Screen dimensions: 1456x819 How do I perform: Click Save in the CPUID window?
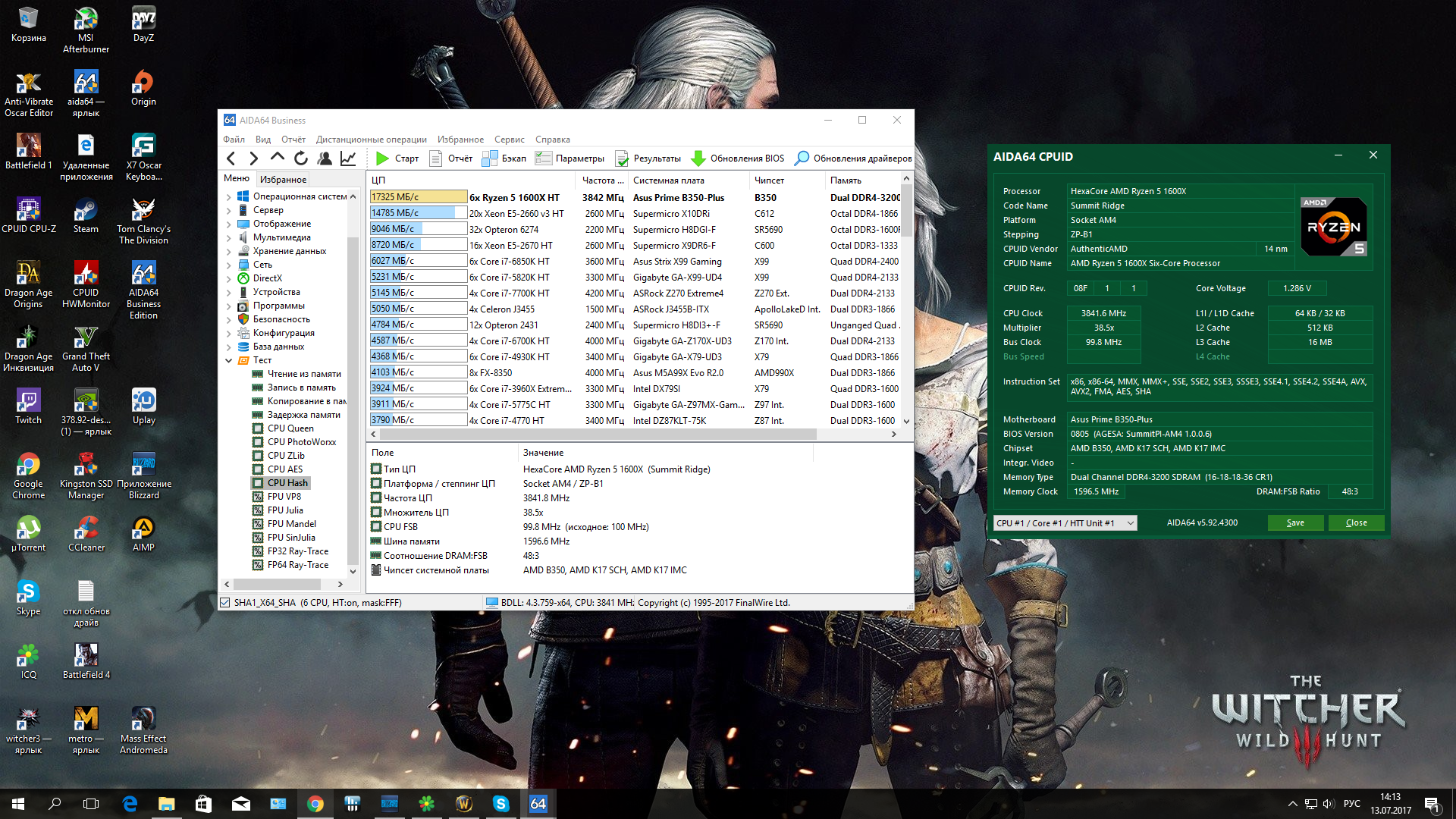click(x=1295, y=523)
